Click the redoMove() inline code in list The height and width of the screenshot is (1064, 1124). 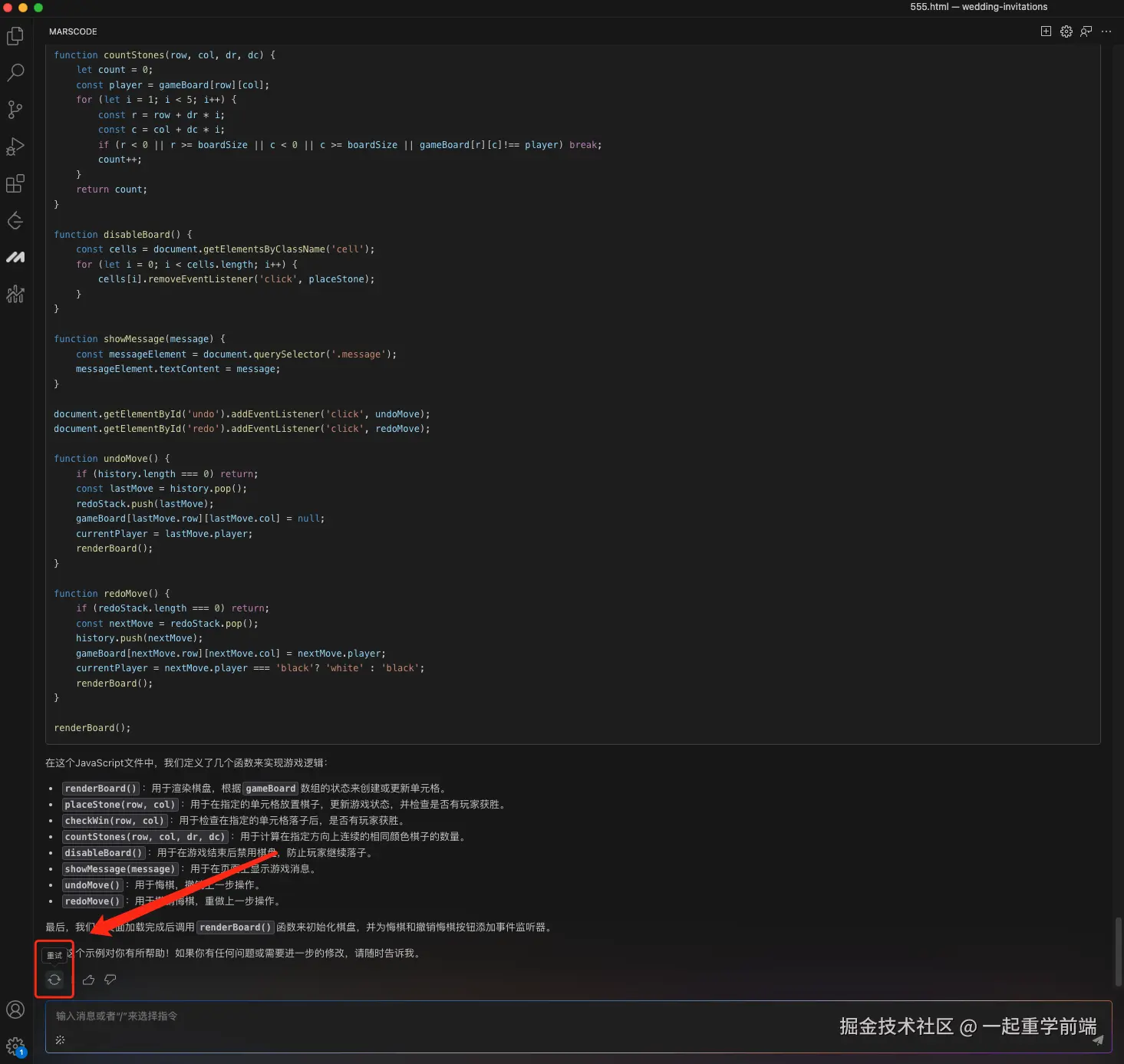pos(92,901)
